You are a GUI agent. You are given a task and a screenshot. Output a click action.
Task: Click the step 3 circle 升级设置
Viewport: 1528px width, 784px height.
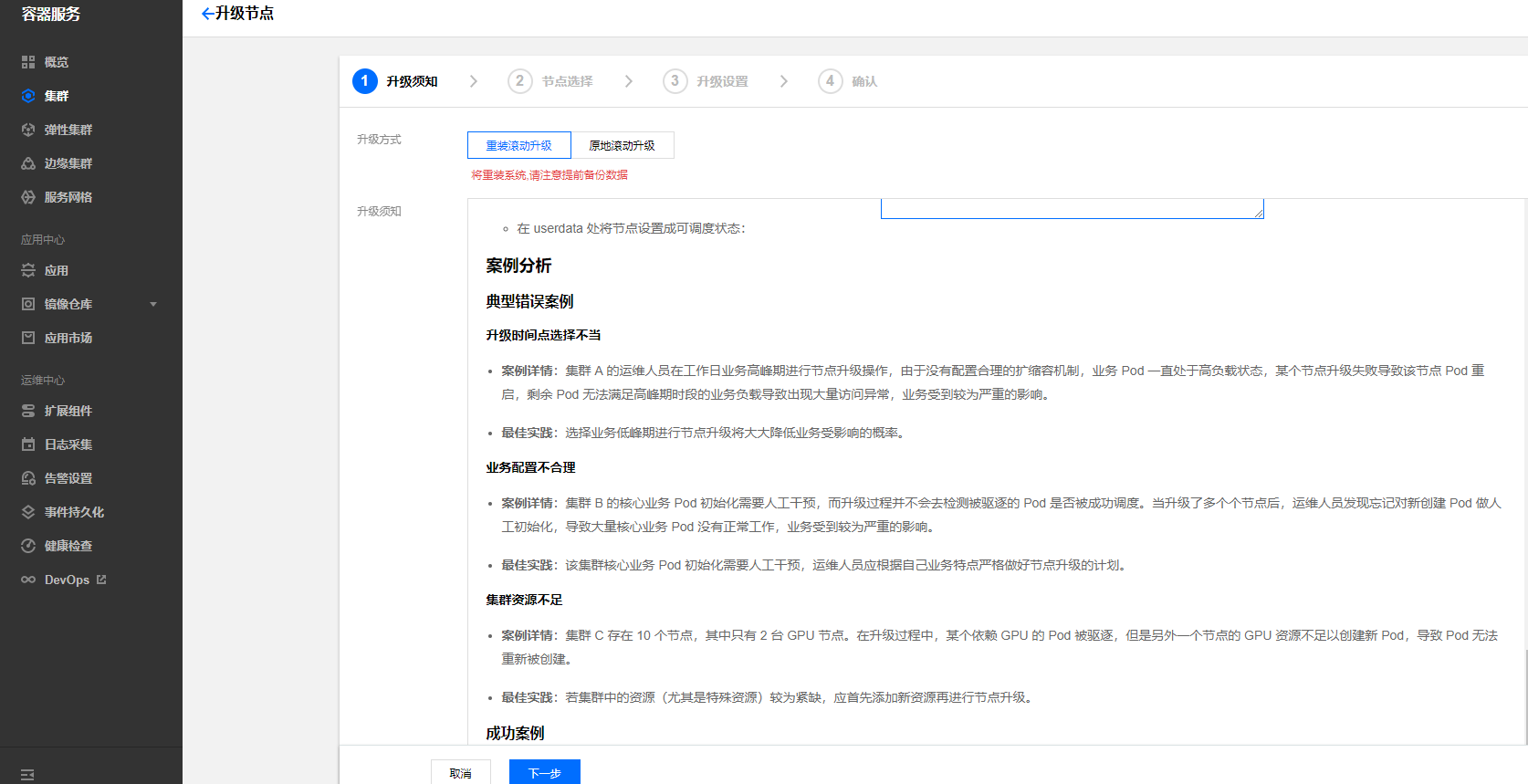(x=675, y=81)
